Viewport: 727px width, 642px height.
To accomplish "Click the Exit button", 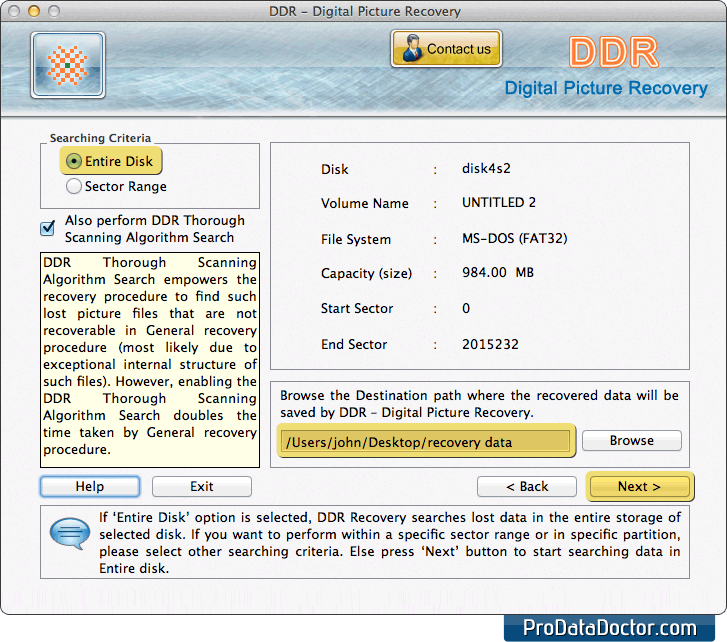I will click(202, 486).
